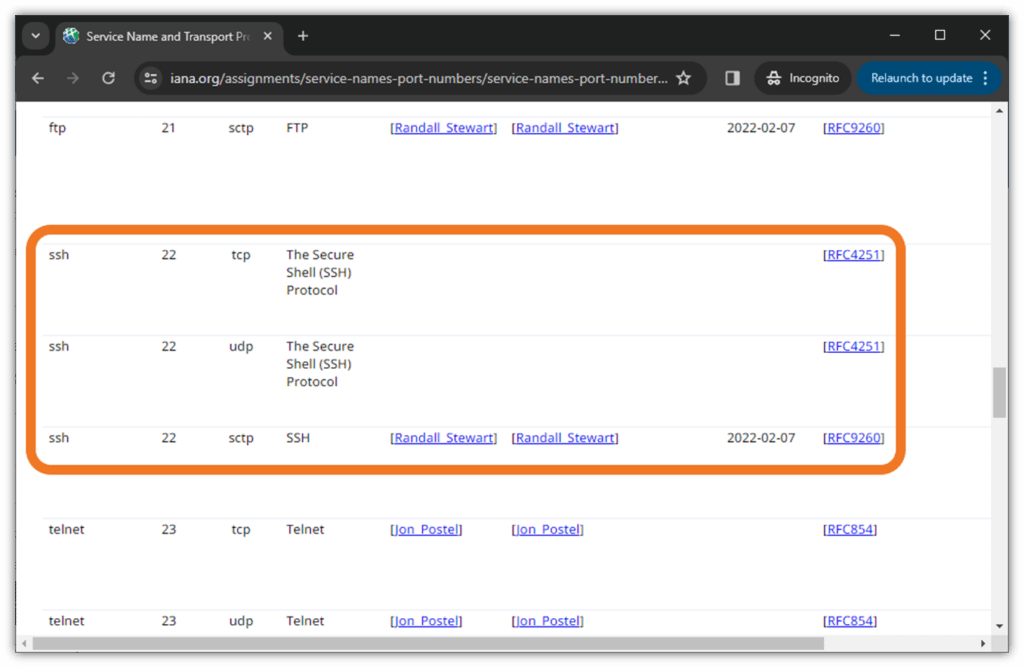Click the Forward navigation arrow

[73, 78]
